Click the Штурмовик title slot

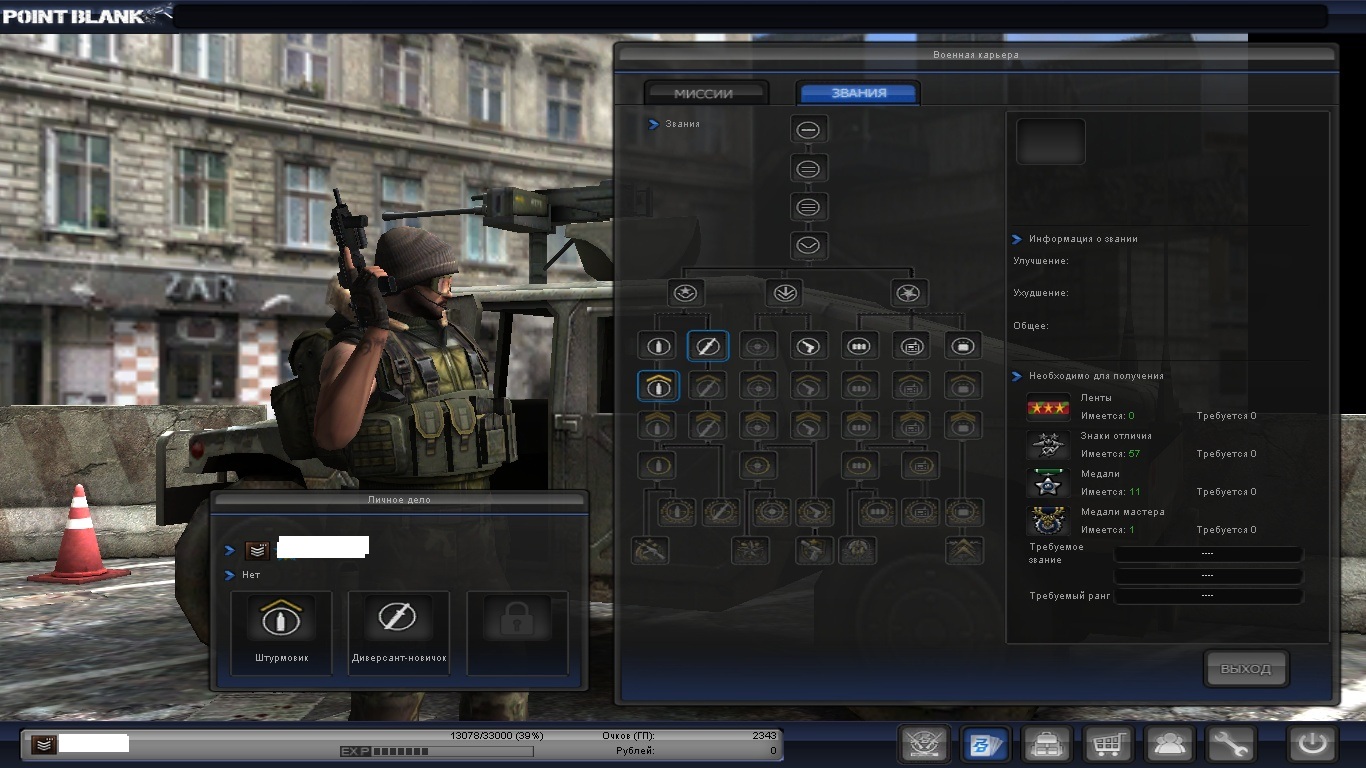coord(281,632)
